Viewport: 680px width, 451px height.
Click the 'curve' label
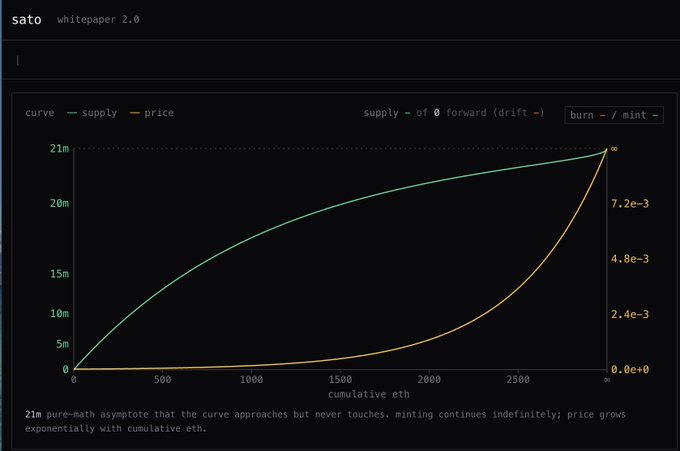39,113
